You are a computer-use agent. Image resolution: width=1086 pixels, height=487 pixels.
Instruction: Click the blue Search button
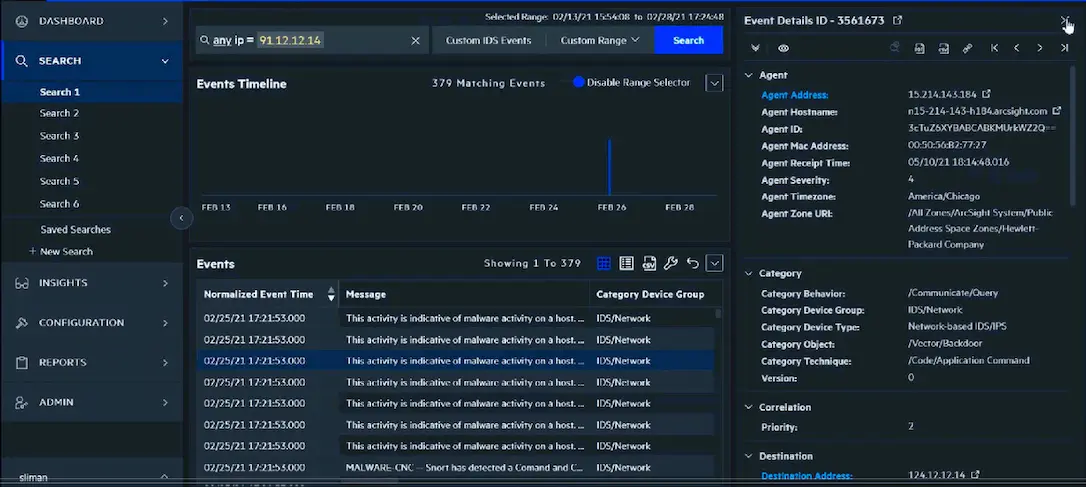(x=688, y=41)
